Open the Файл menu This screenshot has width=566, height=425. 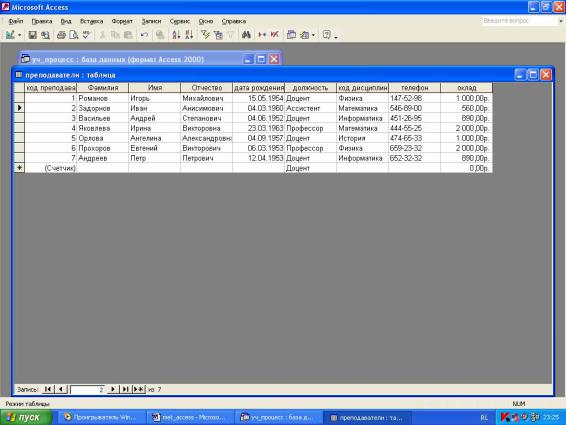click(x=16, y=21)
